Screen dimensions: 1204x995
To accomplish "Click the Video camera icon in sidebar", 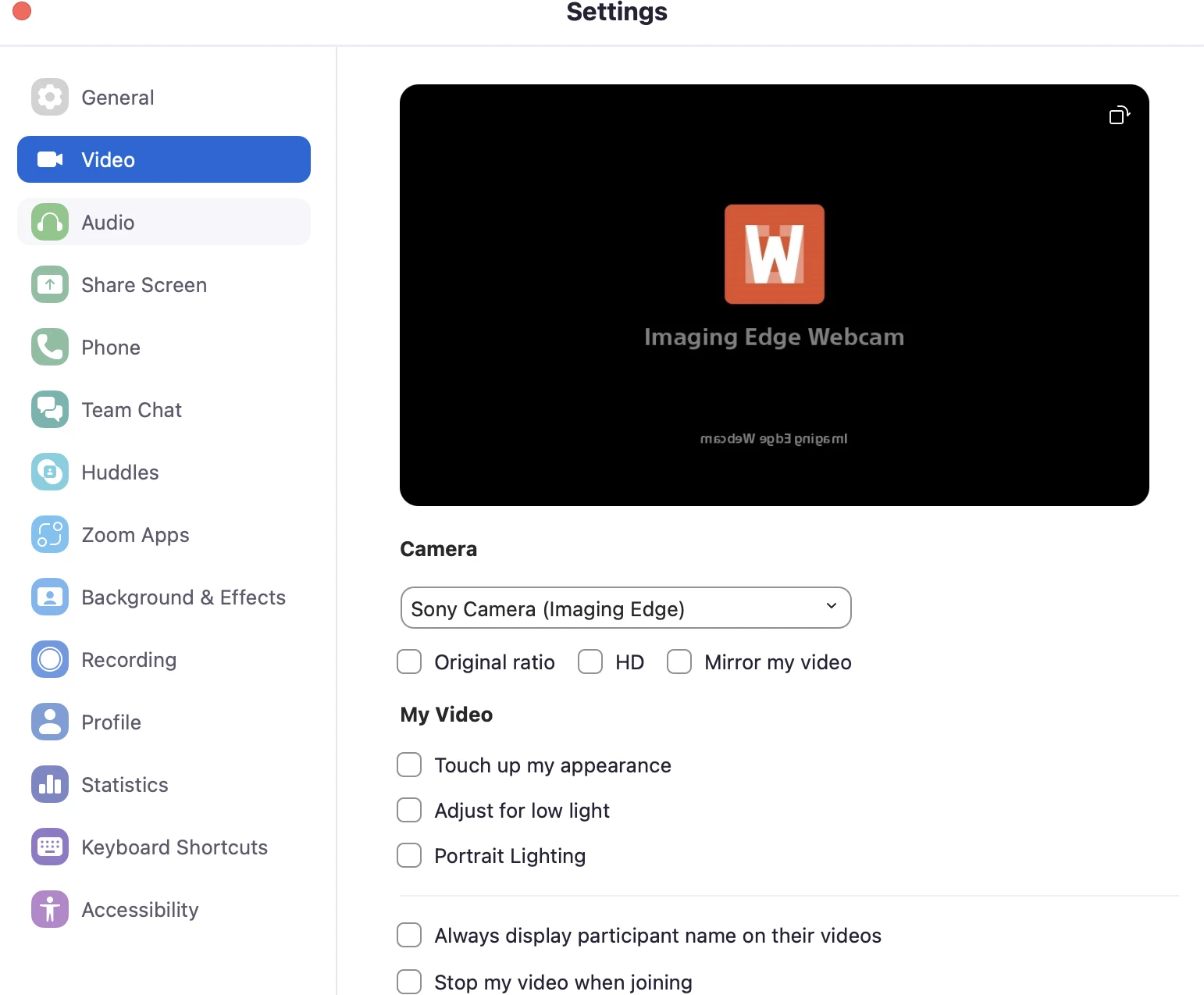I will point(50,159).
